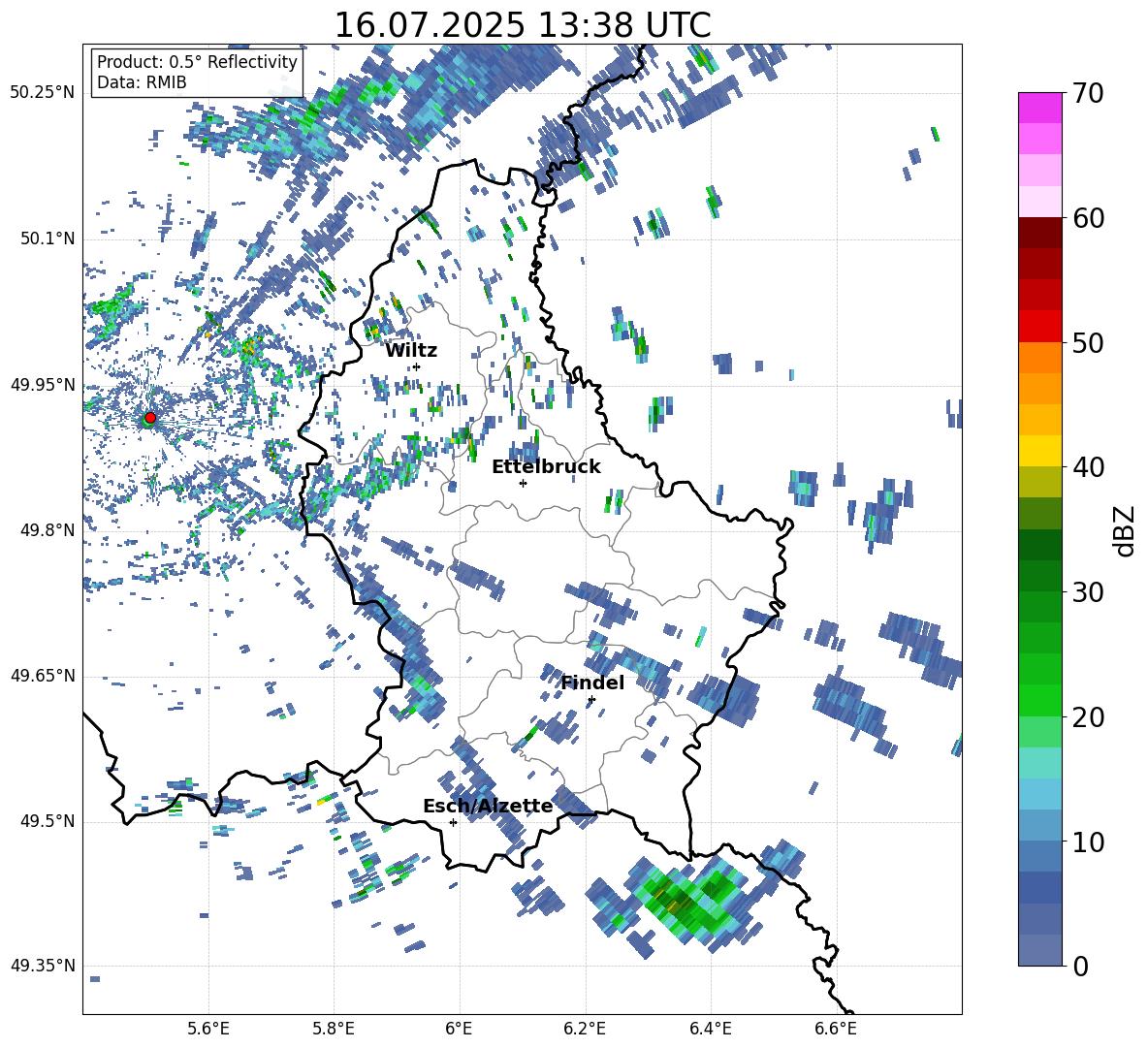Viewport: 1148px width, 1048px height.
Task: Click the magenta top colorbar segment
Action: [x=1040, y=109]
